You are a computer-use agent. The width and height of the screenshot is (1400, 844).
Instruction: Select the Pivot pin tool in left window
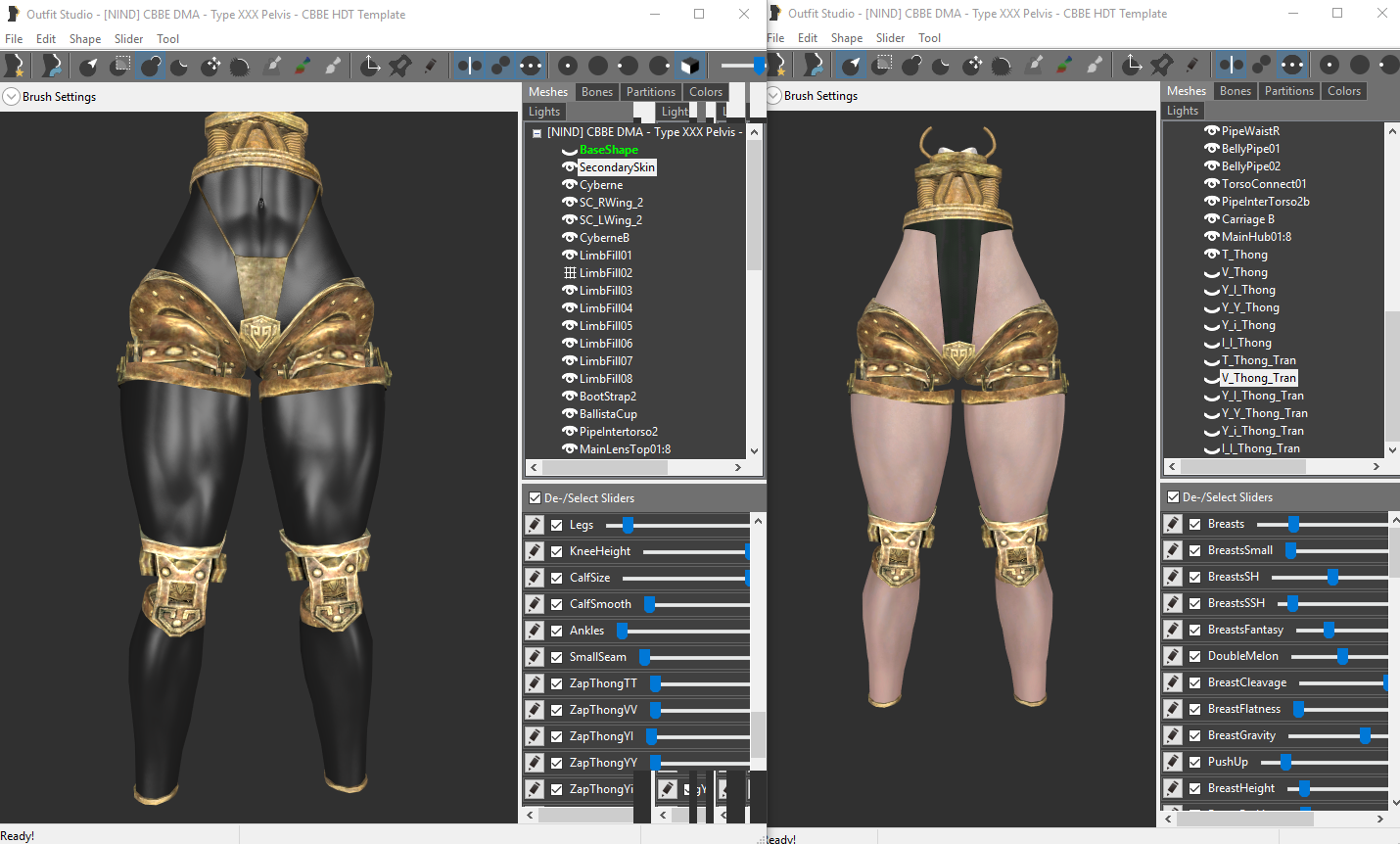tap(400, 66)
